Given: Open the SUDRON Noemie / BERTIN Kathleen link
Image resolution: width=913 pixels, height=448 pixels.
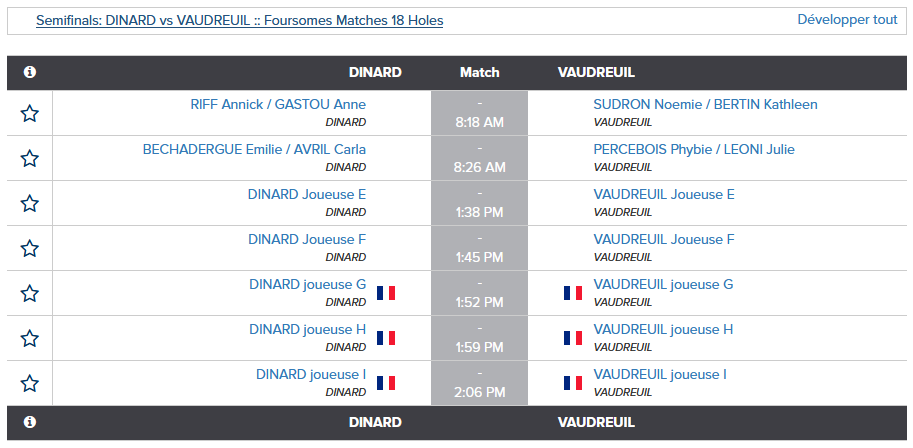Looking at the screenshot, I should click(705, 104).
